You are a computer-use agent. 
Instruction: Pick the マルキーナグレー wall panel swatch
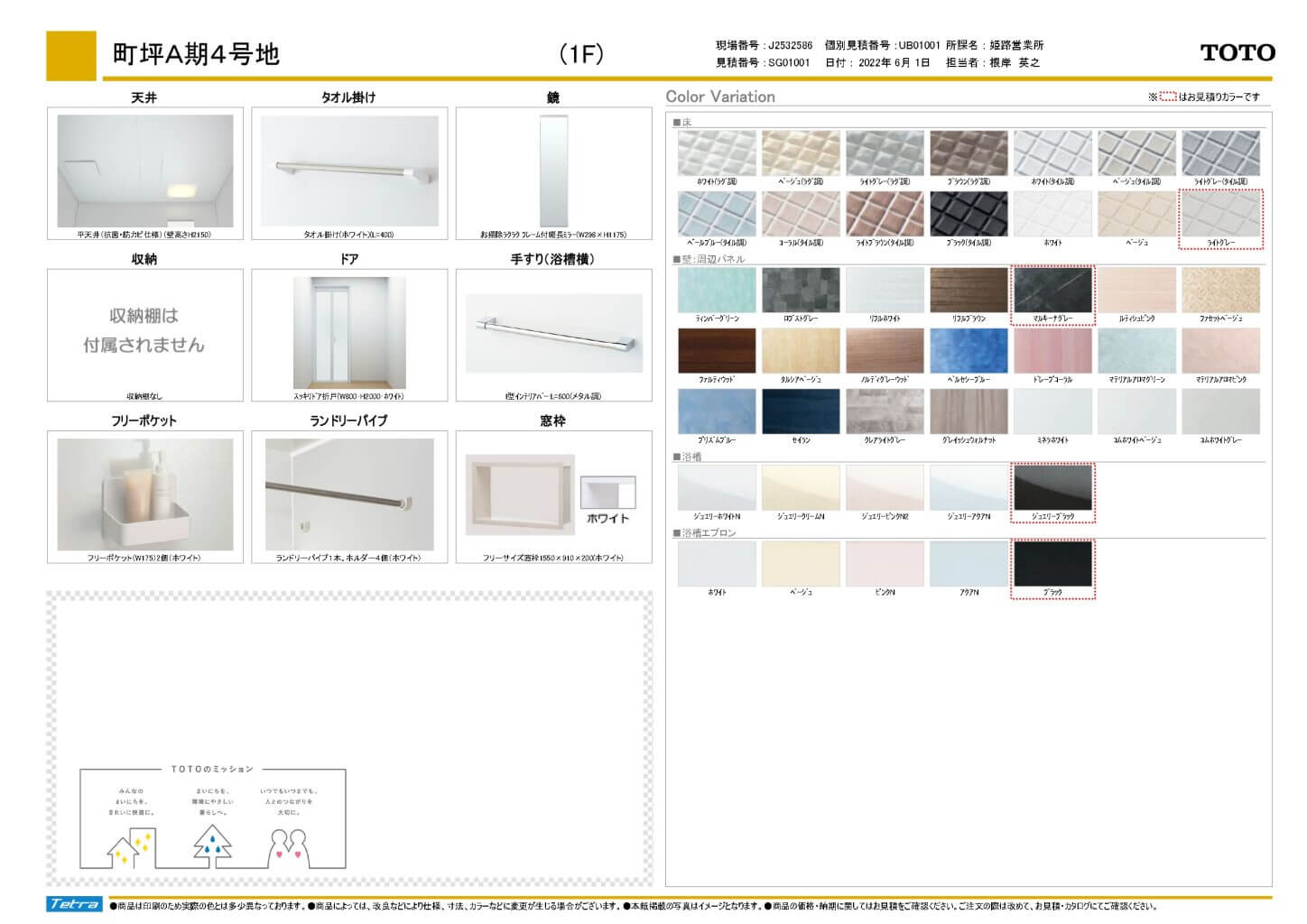click(x=1052, y=290)
